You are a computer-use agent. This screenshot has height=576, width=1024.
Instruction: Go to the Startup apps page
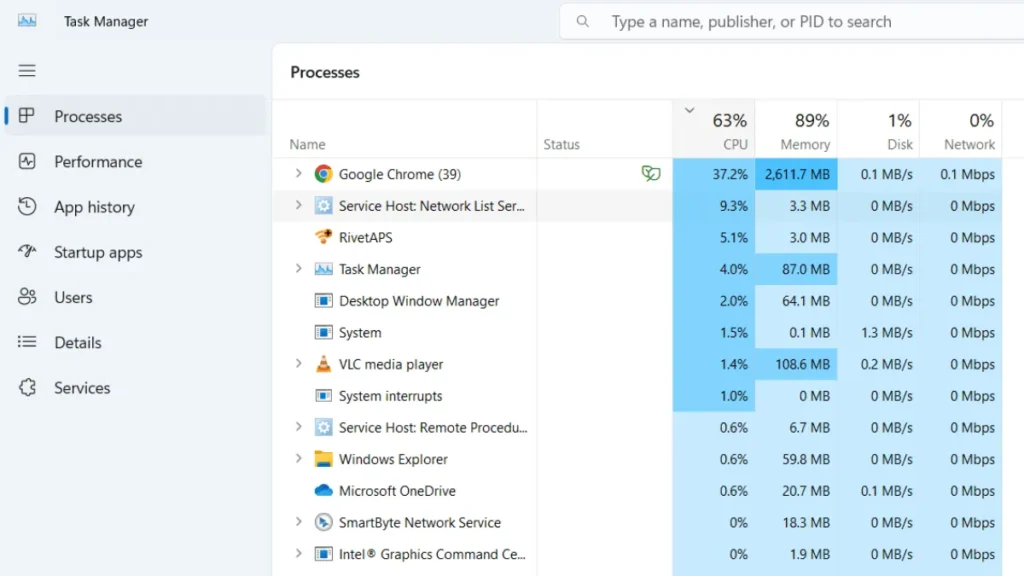[135, 251]
